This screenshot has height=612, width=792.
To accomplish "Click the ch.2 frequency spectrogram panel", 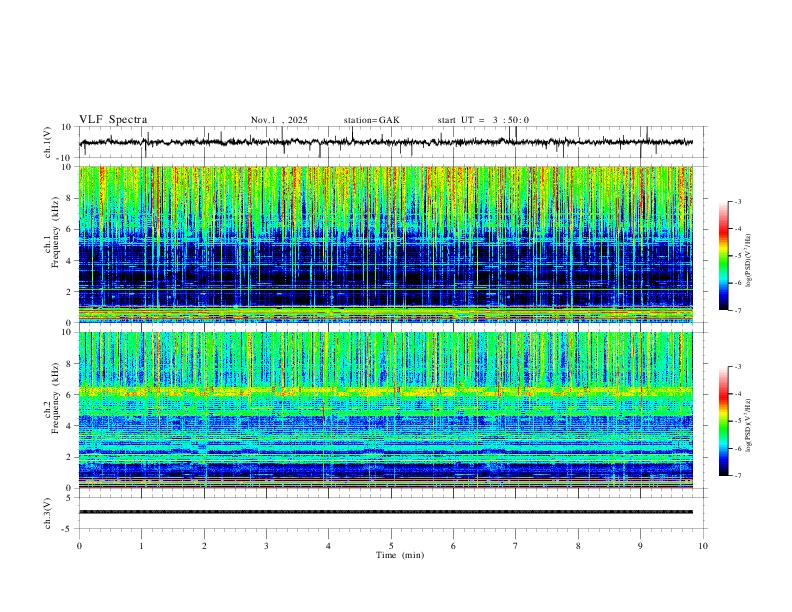I will click(x=386, y=410).
